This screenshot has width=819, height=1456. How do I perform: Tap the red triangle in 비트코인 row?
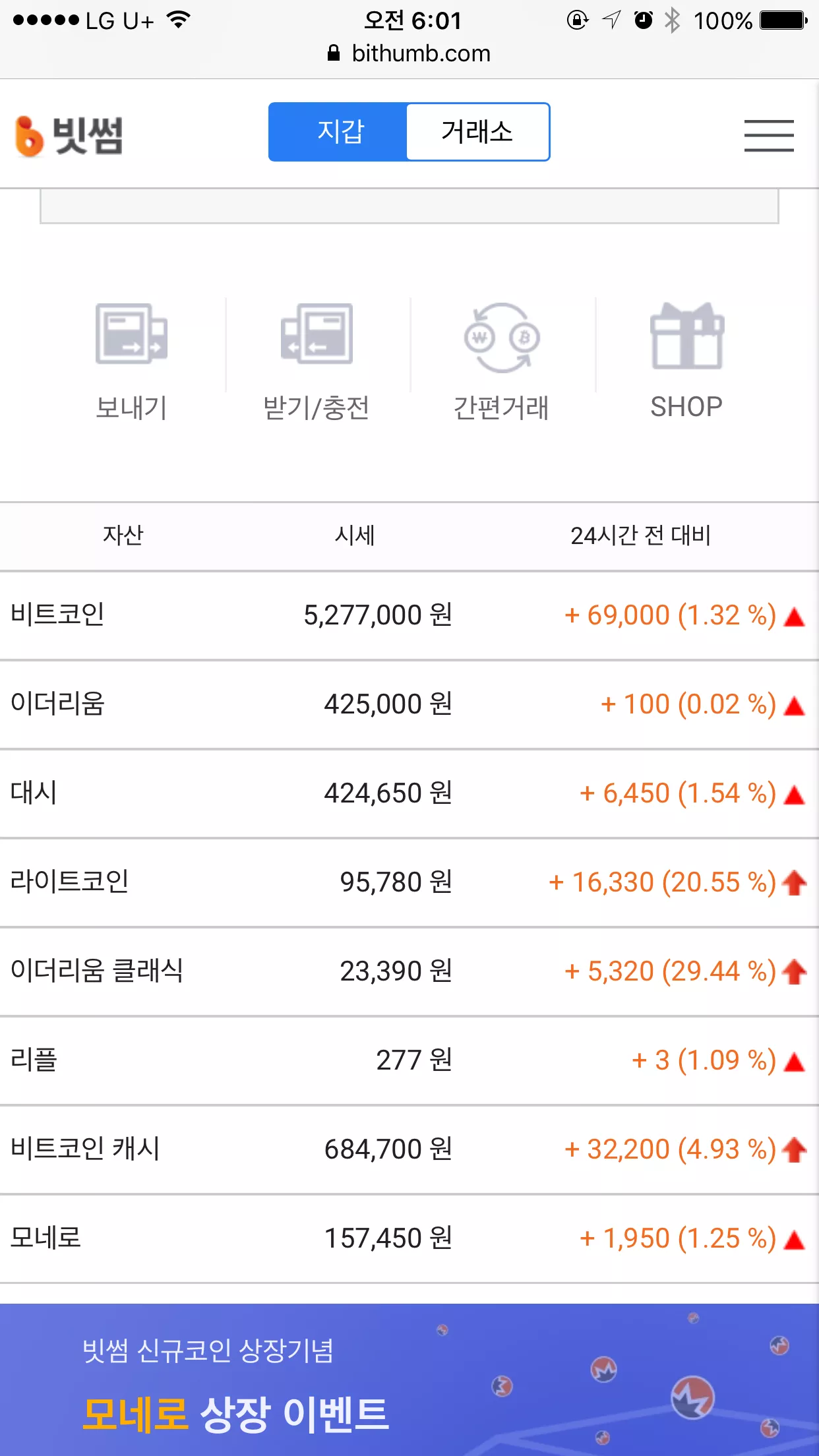pos(795,617)
